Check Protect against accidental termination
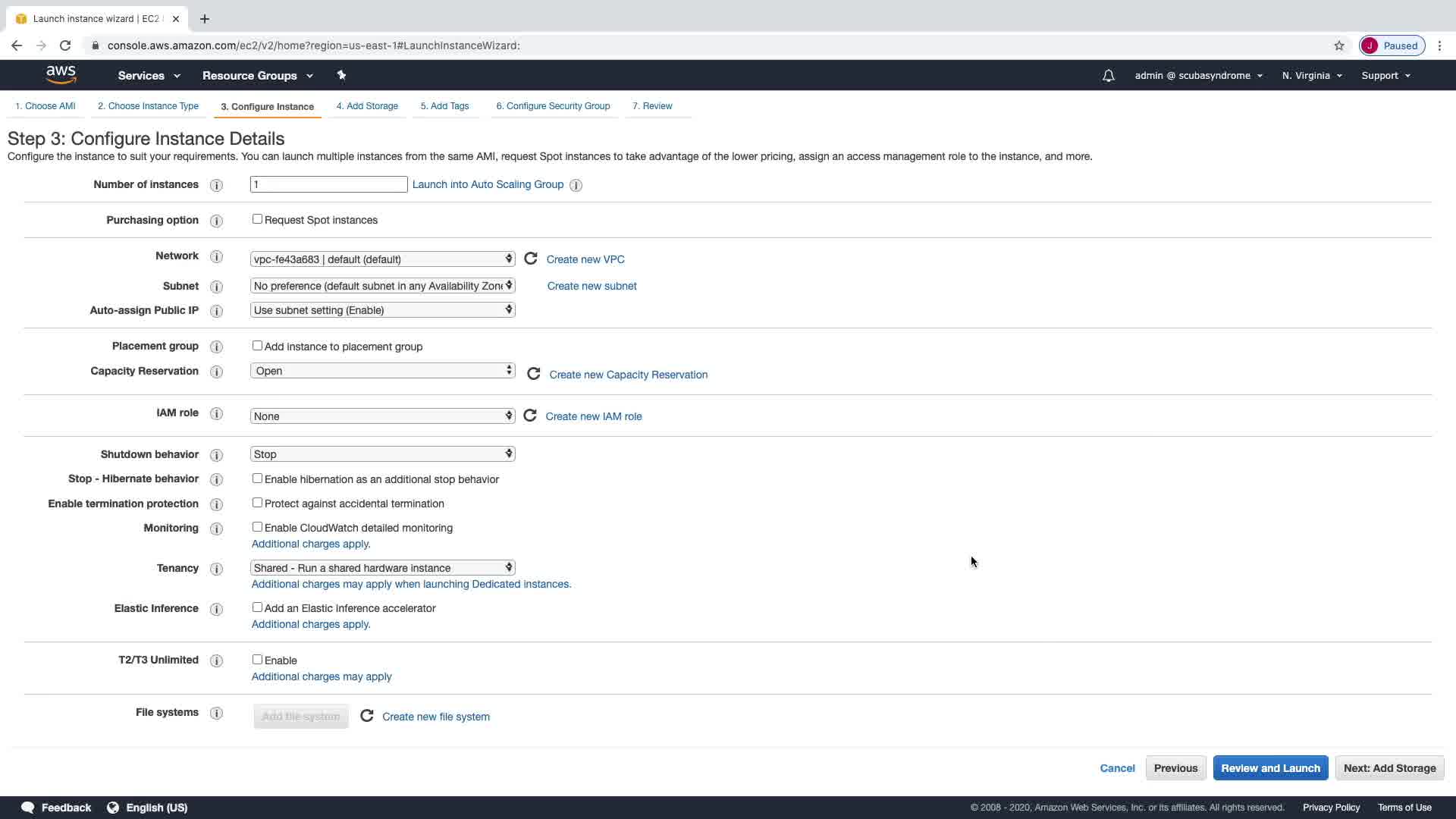 click(257, 503)
